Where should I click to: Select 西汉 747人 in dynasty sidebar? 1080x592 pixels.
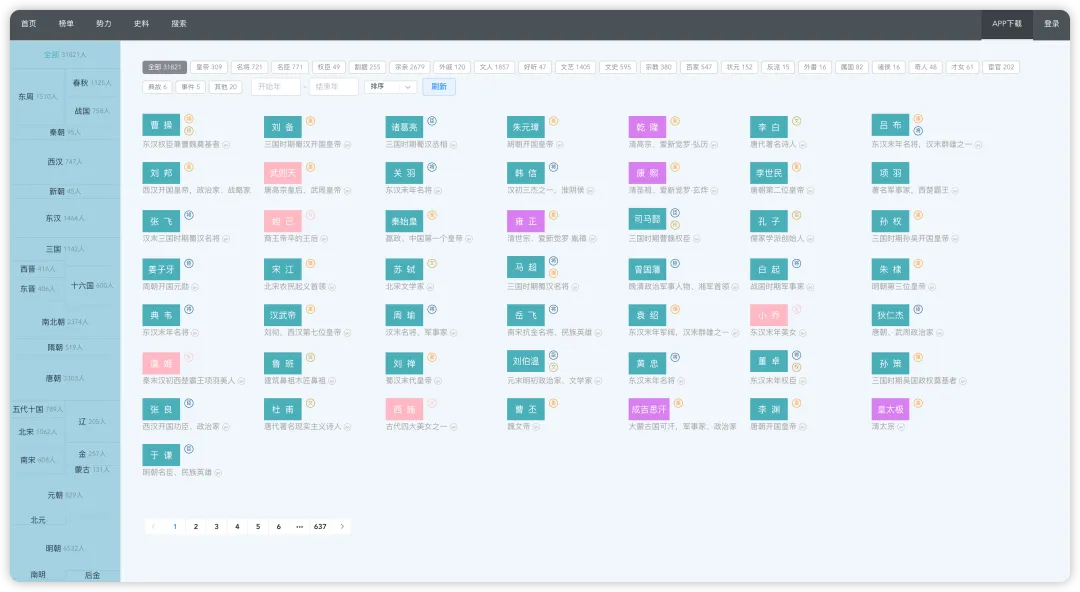pyautogui.click(x=65, y=162)
